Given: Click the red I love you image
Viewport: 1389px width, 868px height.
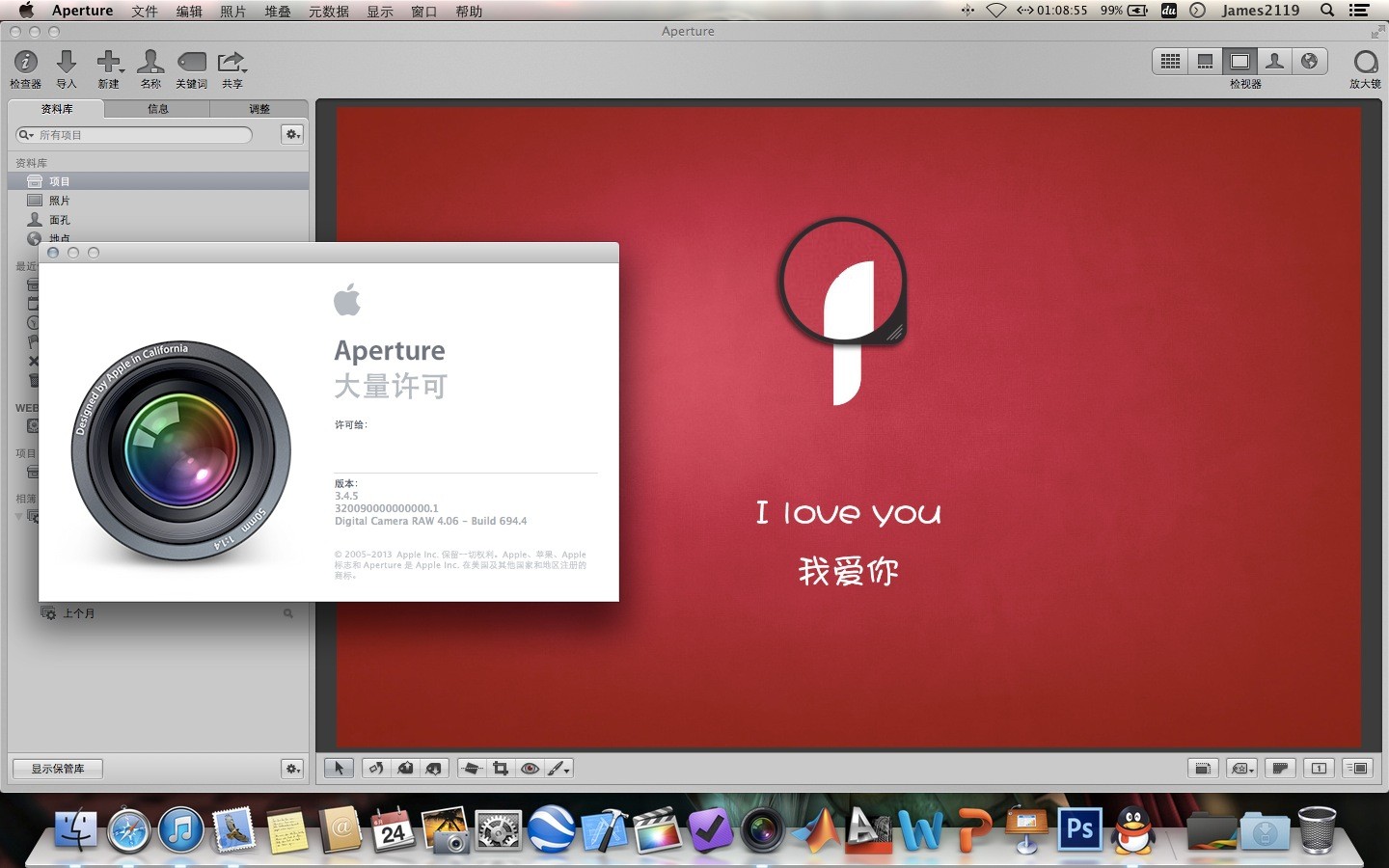Looking at the screenshot, I should pos(848,427).
